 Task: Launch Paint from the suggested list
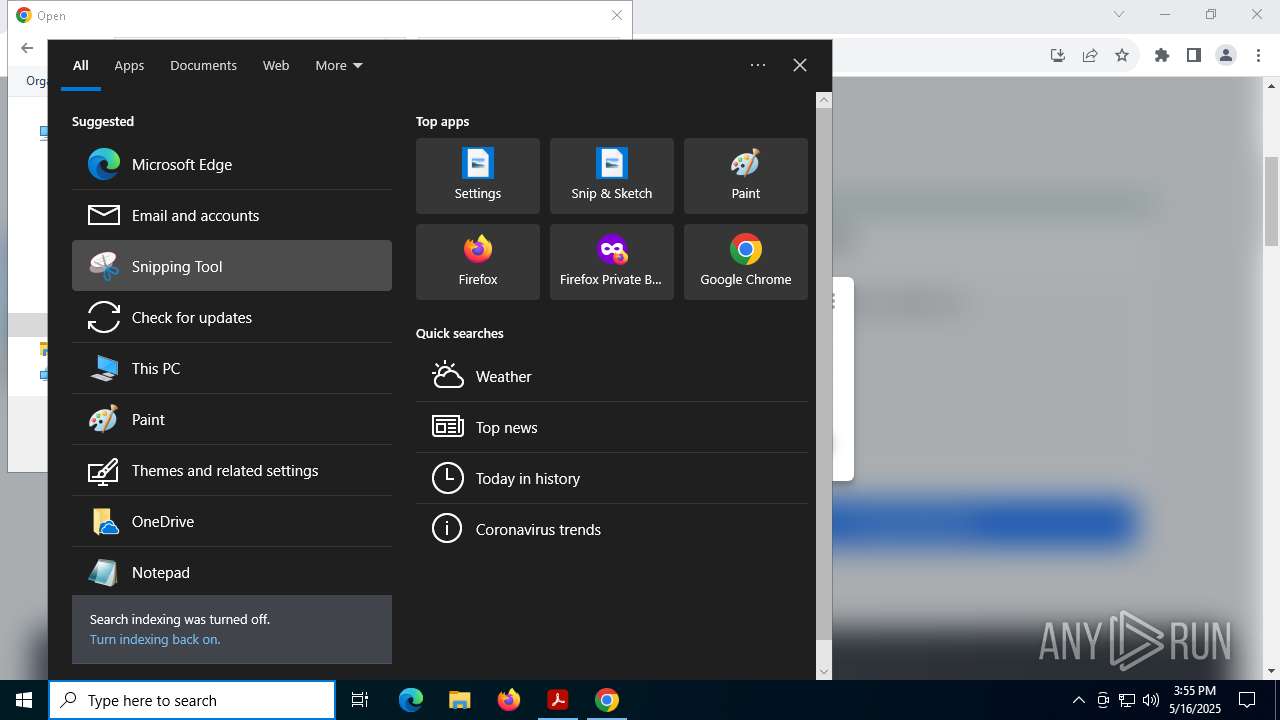[x=232, y=419]
